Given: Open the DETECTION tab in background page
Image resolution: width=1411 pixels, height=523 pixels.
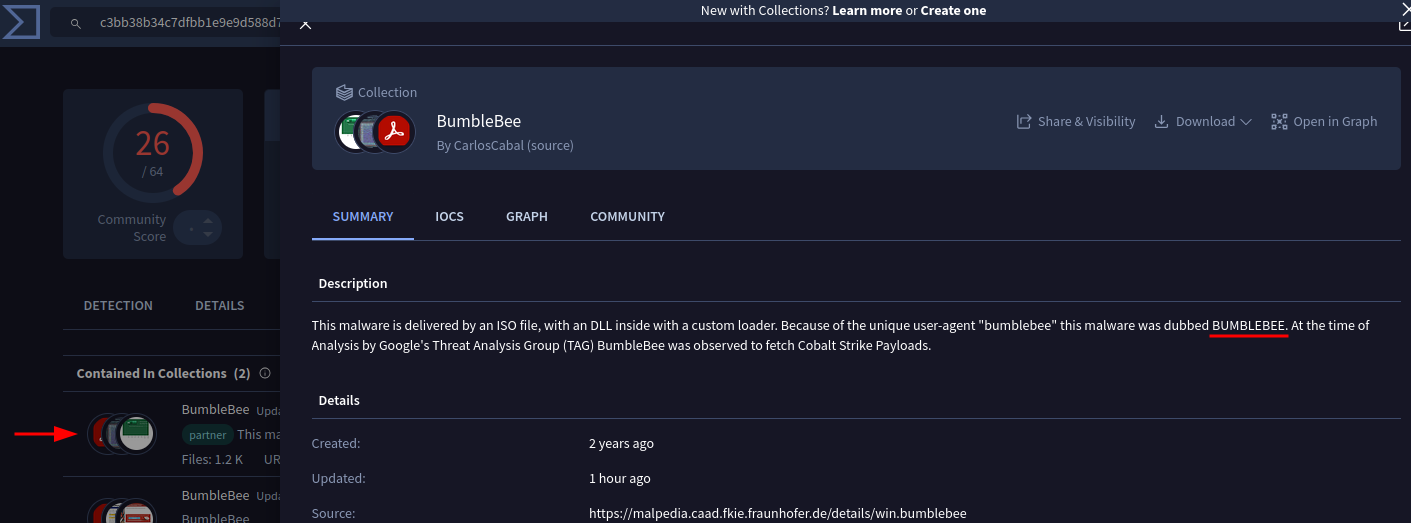Looking at the screenshot, I should pyautogui.click(x=118, y=305).
